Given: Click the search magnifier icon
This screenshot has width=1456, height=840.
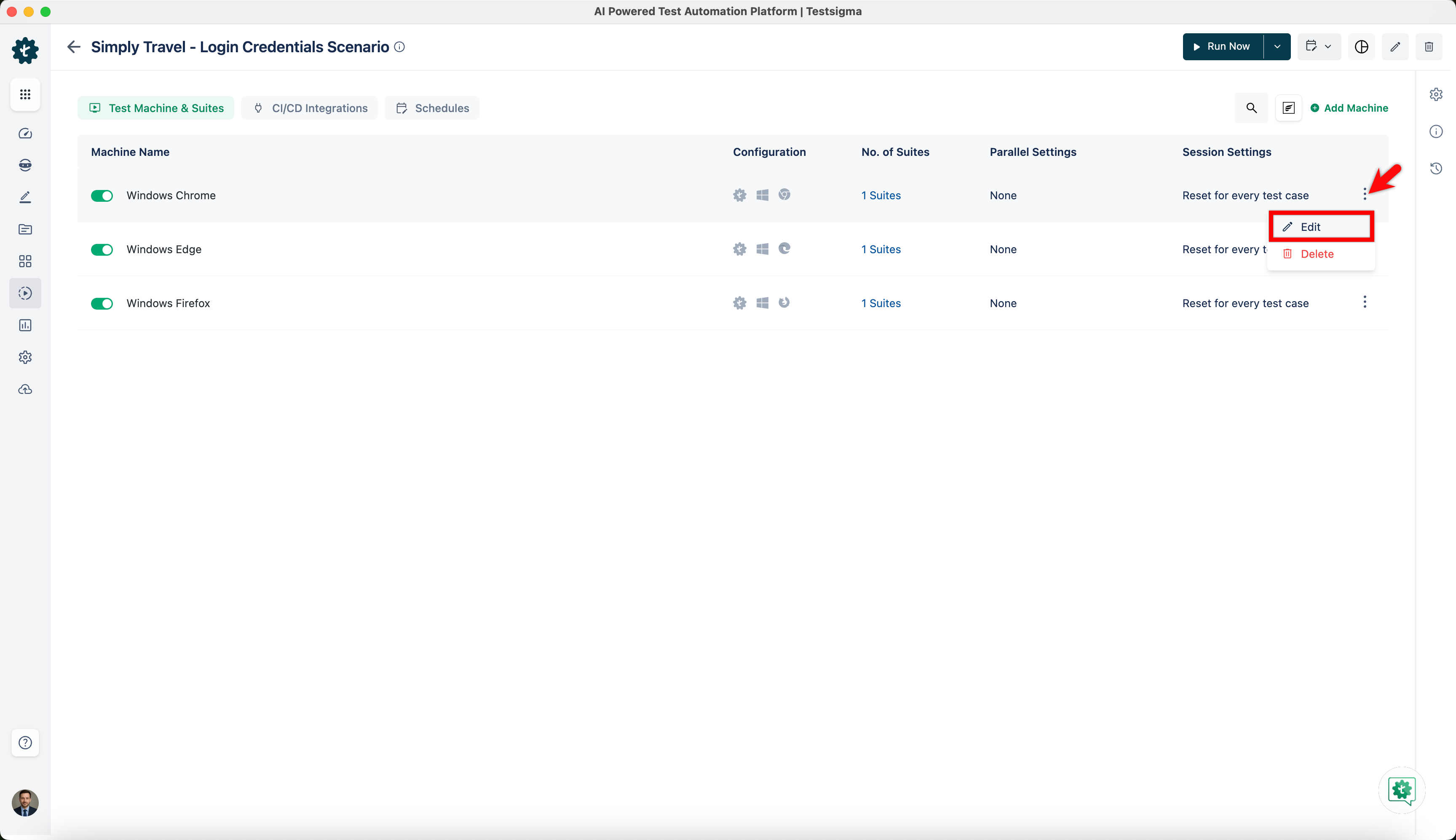Looking at the screenshot, I should (1251, 108).
